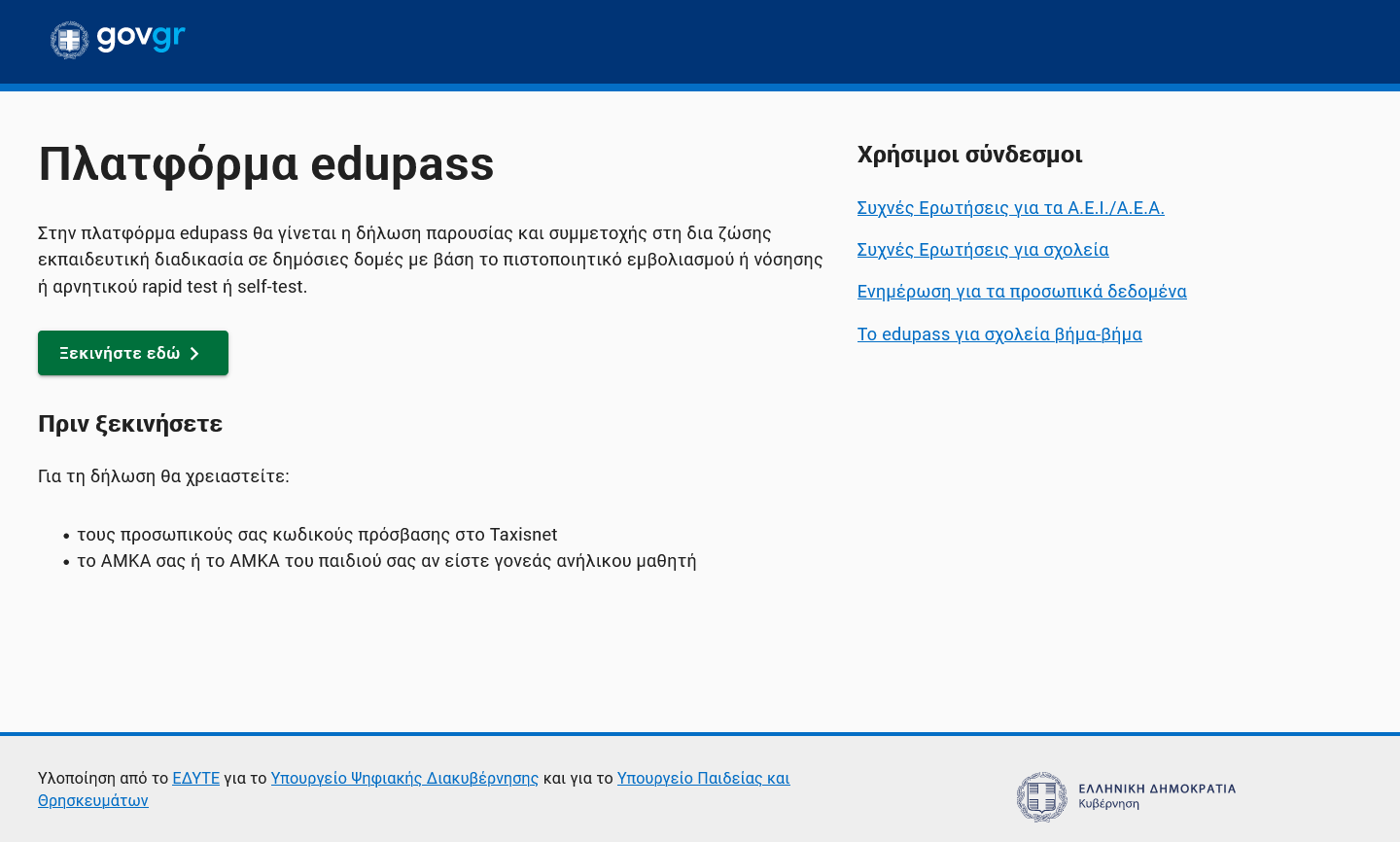Image resolution: width=1400 pixels, height=842 pixels.
Task: Click the Taxisnet credentials bullet item
Action: 317,535
